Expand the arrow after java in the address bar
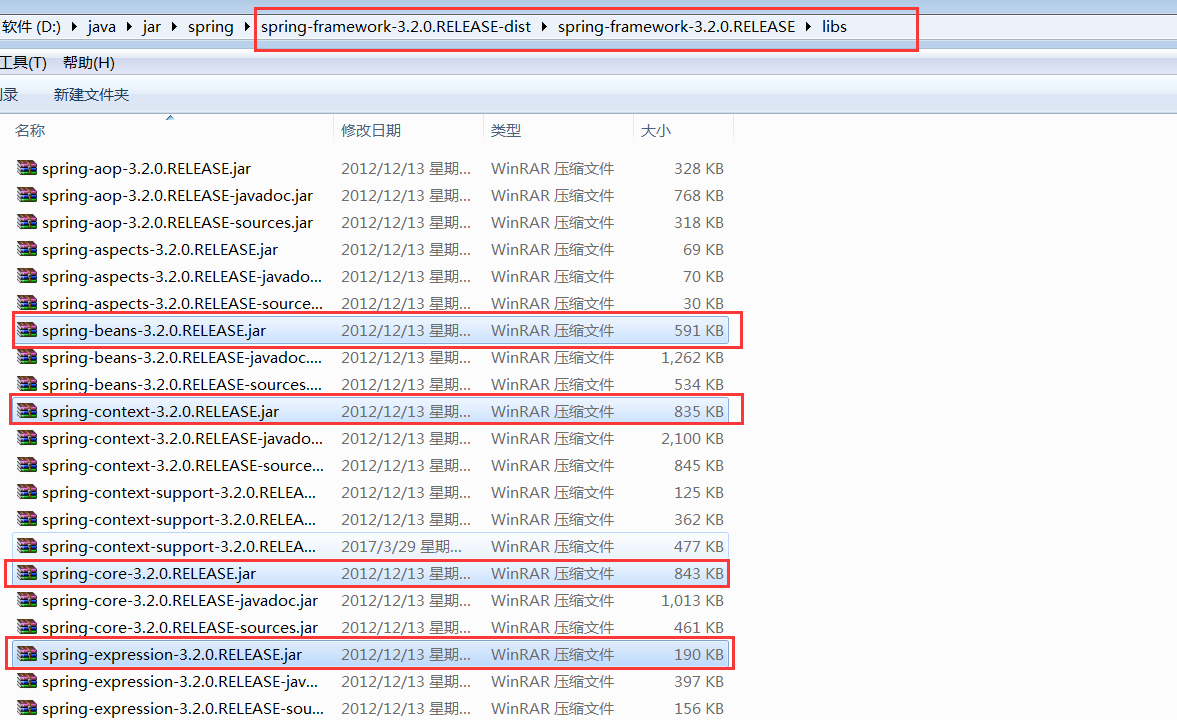Screen dimensions: 1177x720 point(129,27)
